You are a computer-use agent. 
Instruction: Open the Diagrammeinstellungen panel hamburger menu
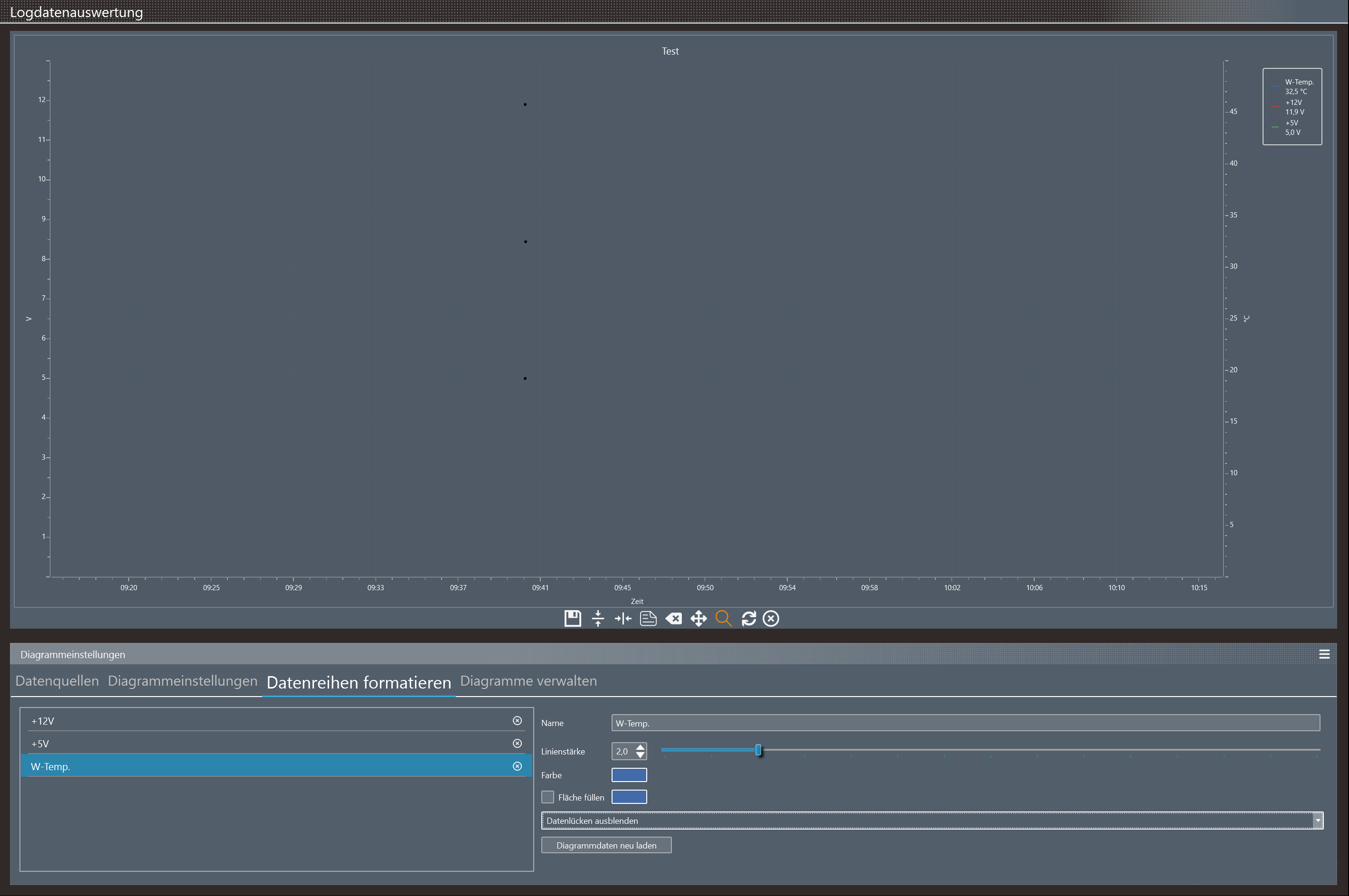(x=1324, y=654)
